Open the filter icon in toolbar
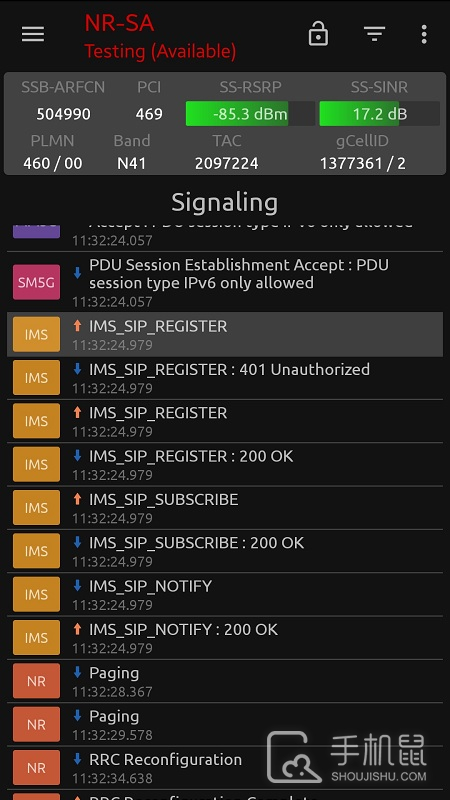Screen dimensions: 450x800 click(374, 34)
